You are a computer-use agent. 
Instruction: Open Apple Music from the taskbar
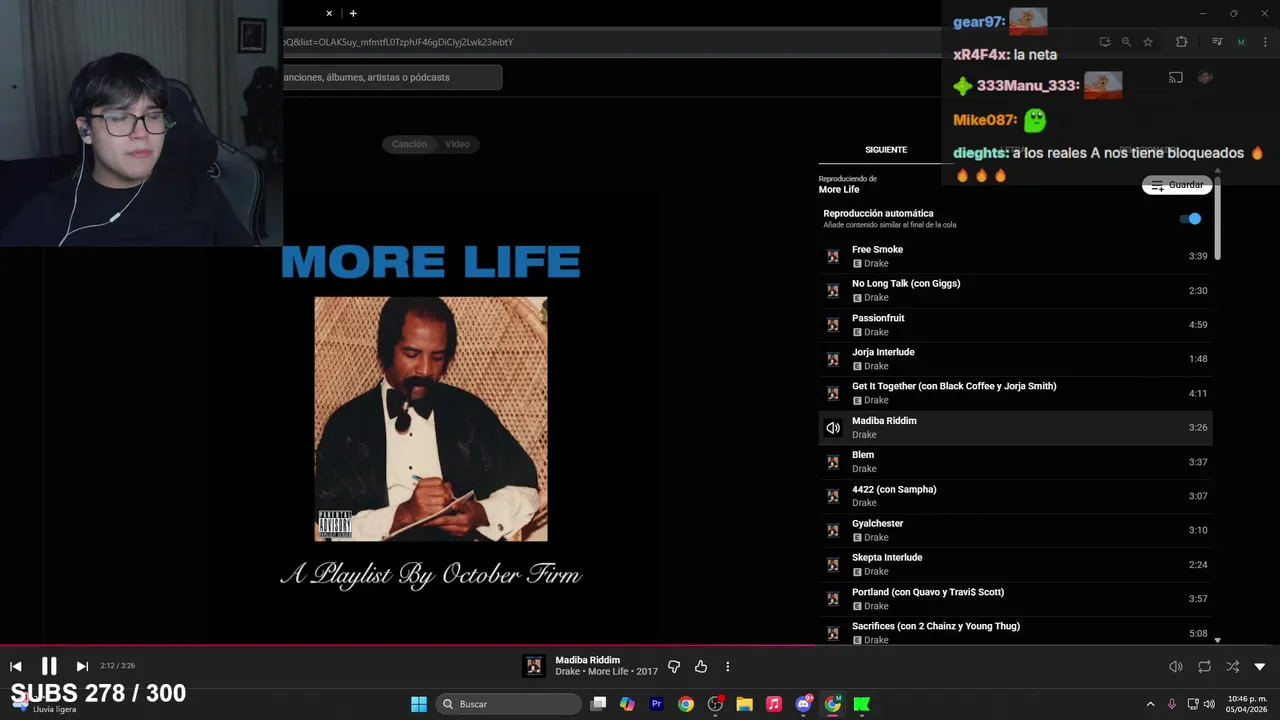pyautogui.click(x=773, y=704)
